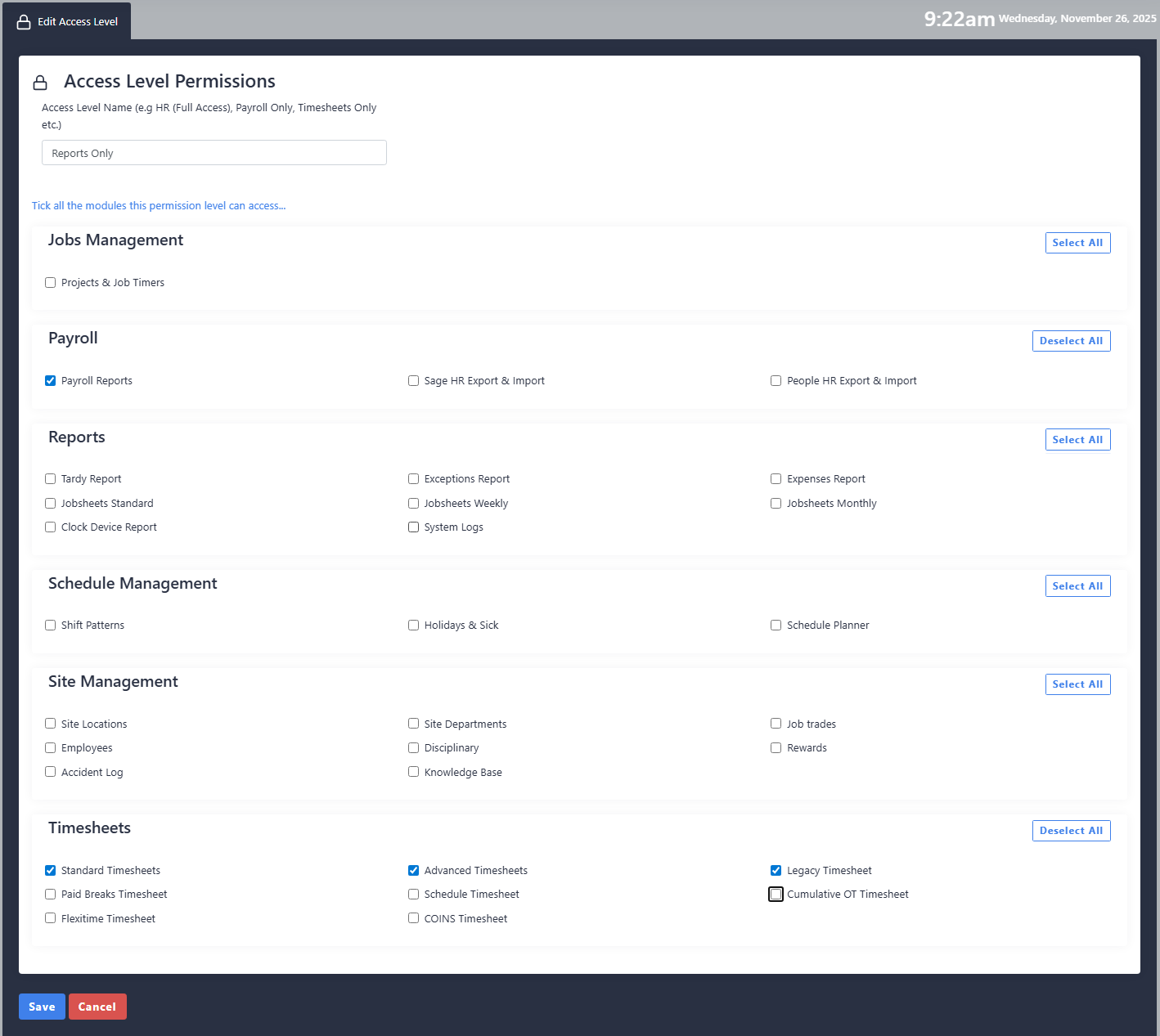Screen dimensions: 1160x1036
Task: Tick the Site Departments checkbox
Action: point(414,724)
